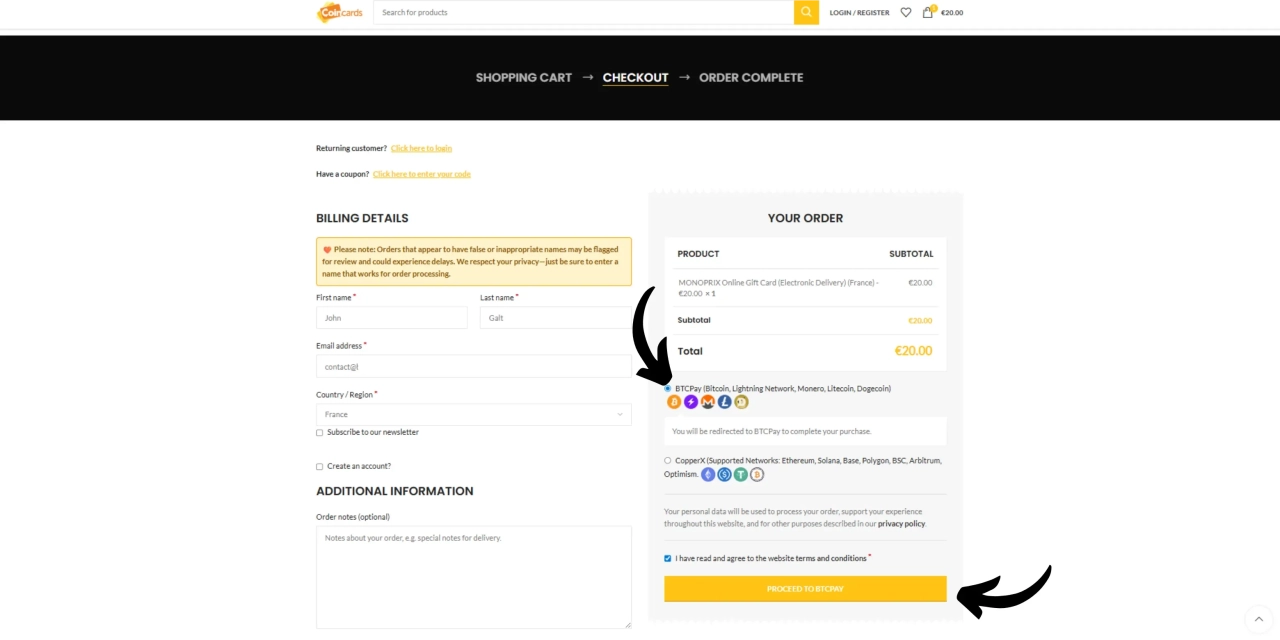Image resolution: width=1280 pixels, height=640 pixels.
Task: Open the privacy policy link
Action: pyautogui.click(x=901, y=523)
